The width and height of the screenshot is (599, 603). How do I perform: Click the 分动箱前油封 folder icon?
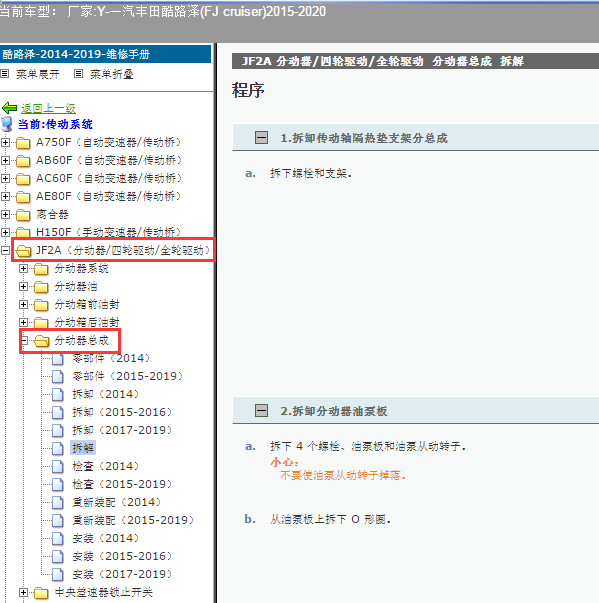[x=41, y=305]
